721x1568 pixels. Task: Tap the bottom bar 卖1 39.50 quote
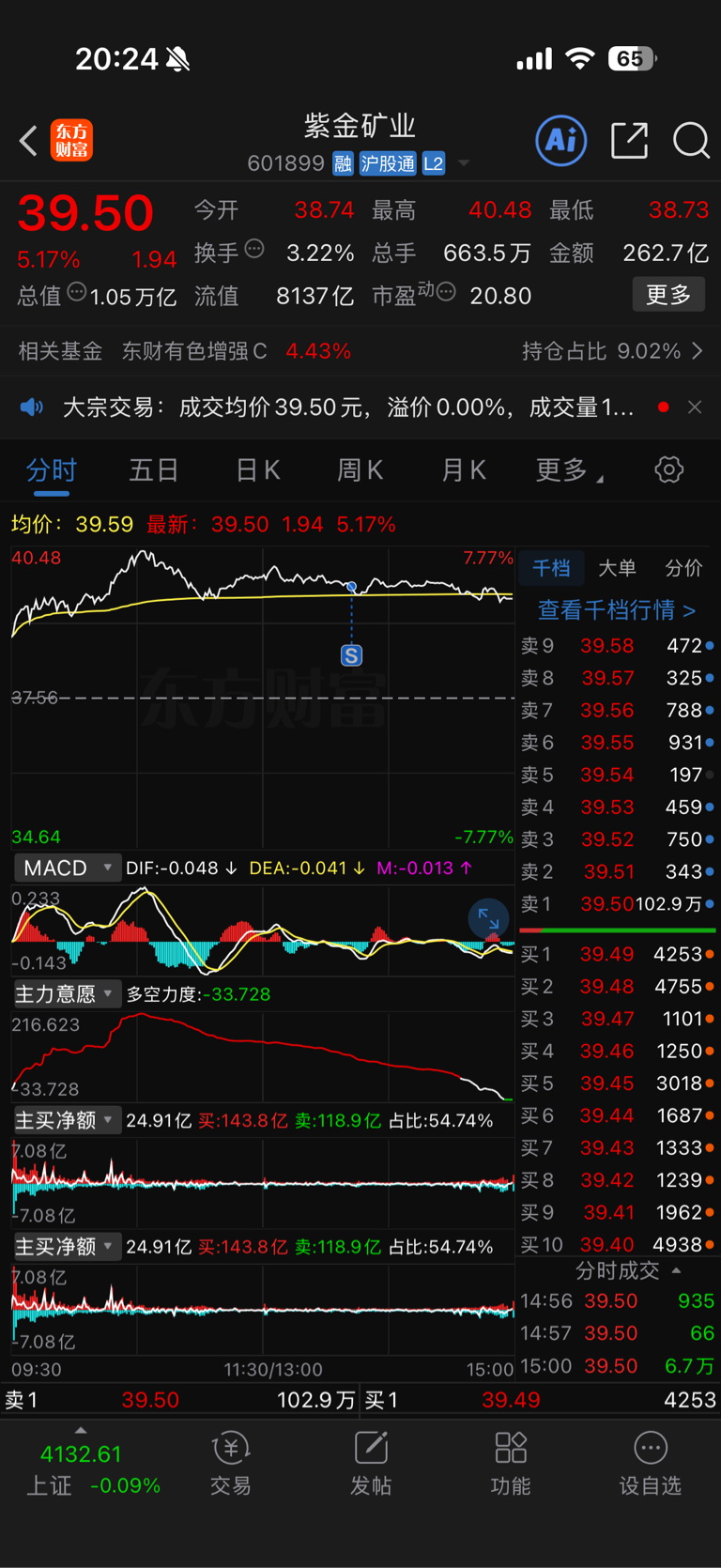[180, 1400]
